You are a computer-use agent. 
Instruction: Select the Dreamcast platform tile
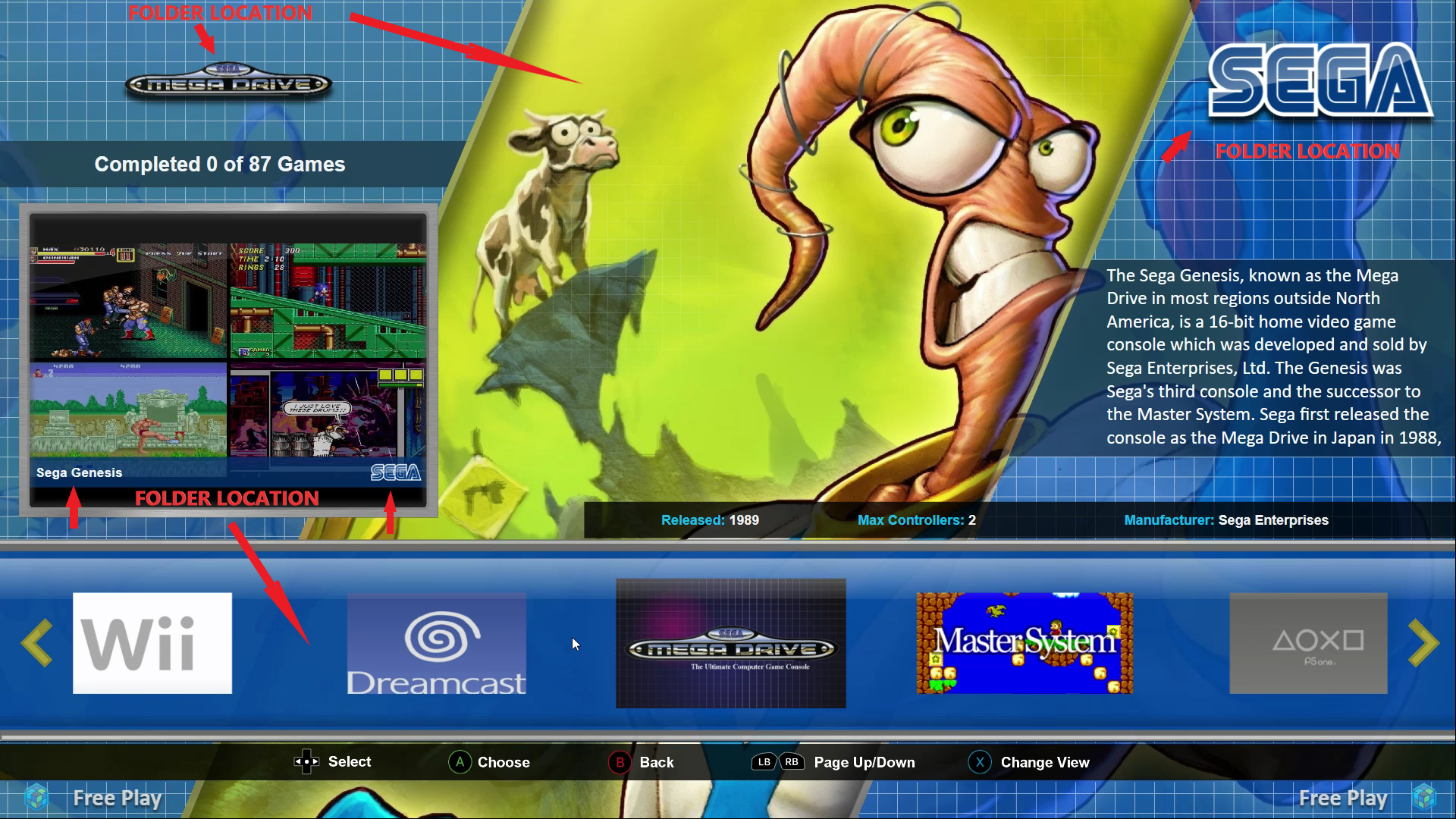pos(436,643)
